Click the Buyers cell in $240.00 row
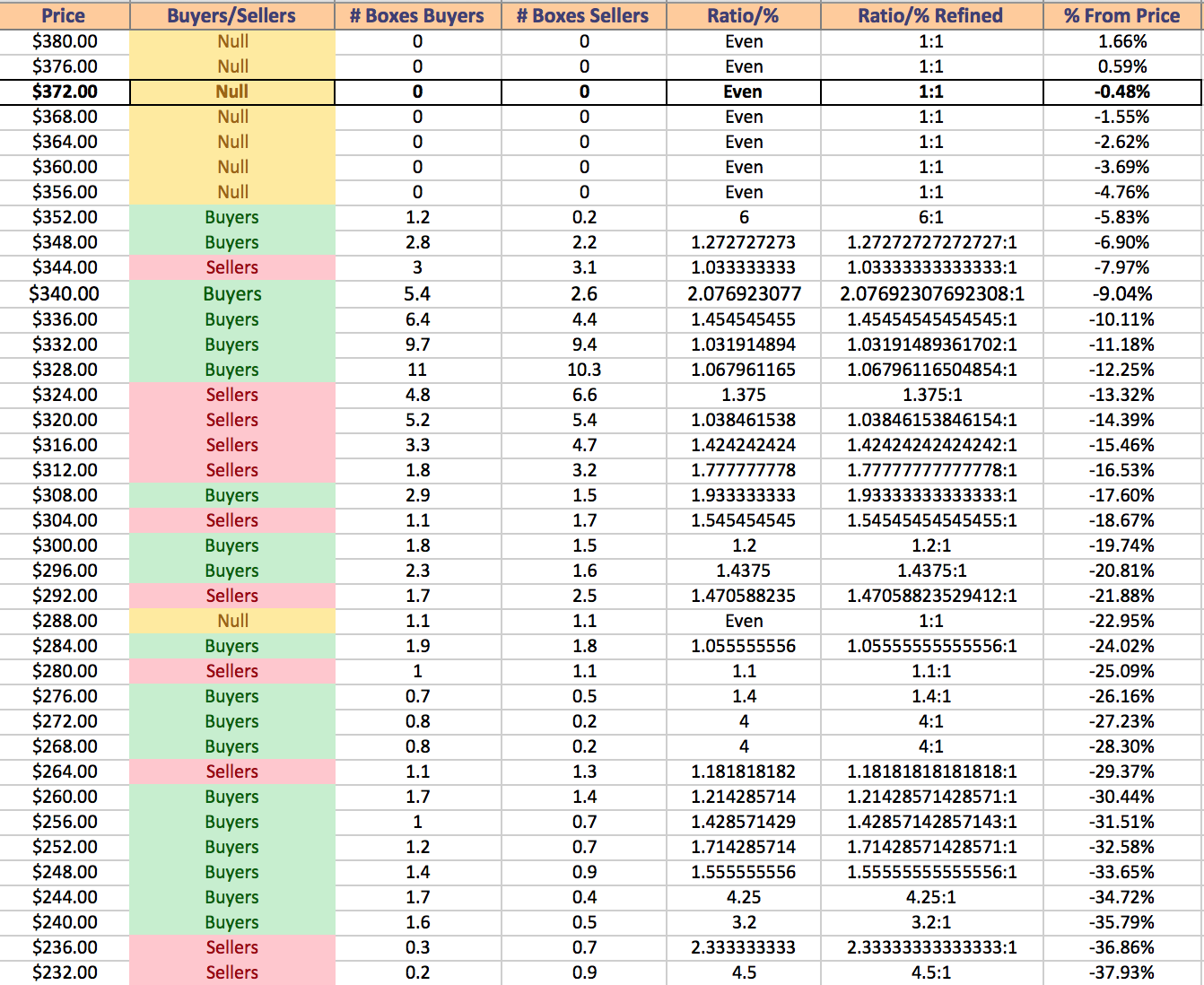Screen dimensions: 1204x985 [232, 922]
